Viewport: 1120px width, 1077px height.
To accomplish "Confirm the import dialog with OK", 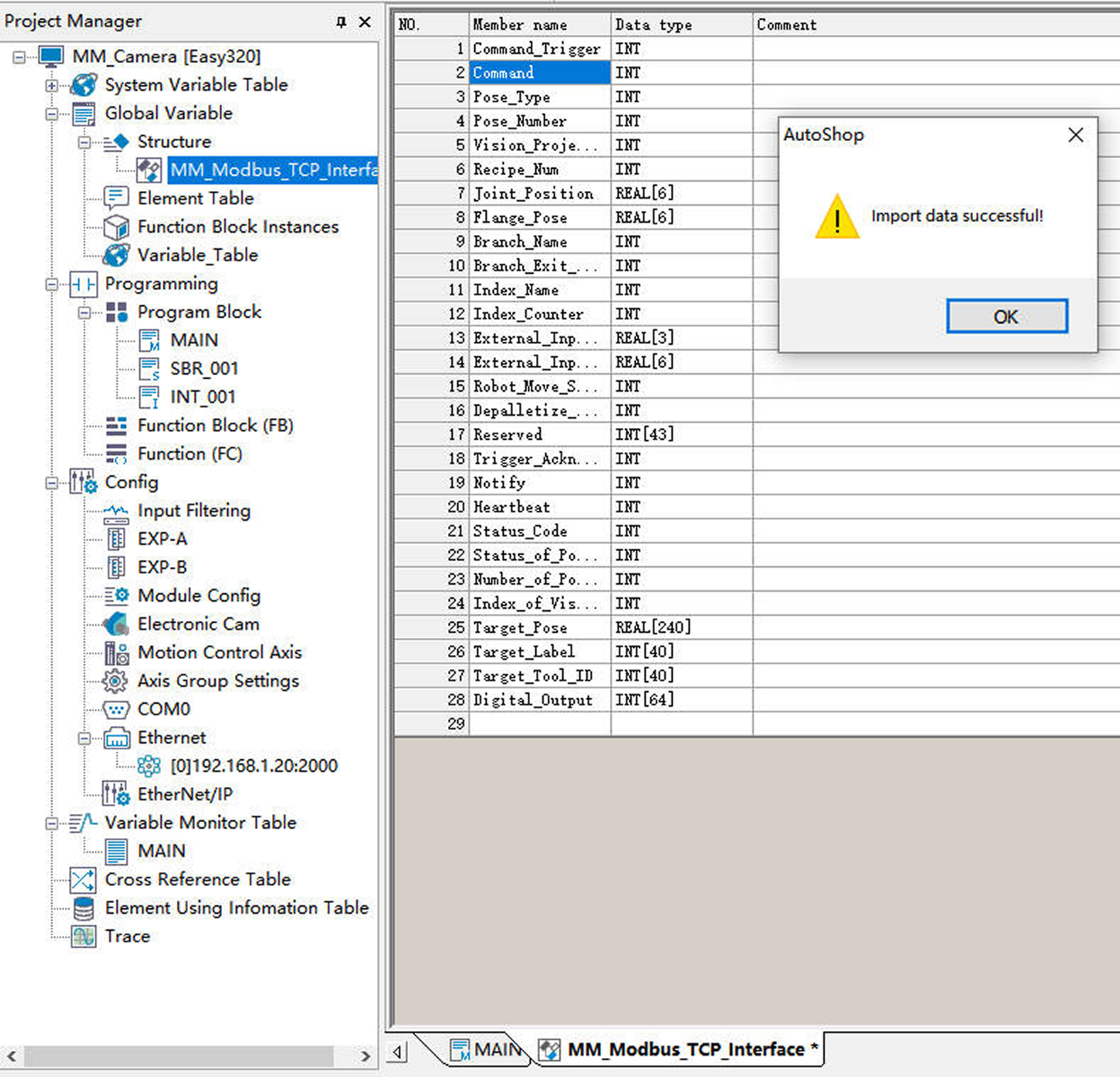I will click(x=1006, y=316).
